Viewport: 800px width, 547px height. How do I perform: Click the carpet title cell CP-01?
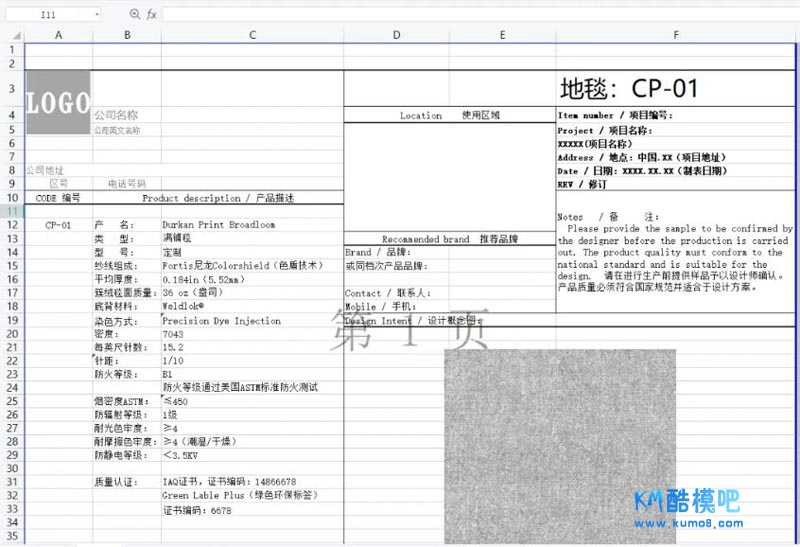coord(628,89)
